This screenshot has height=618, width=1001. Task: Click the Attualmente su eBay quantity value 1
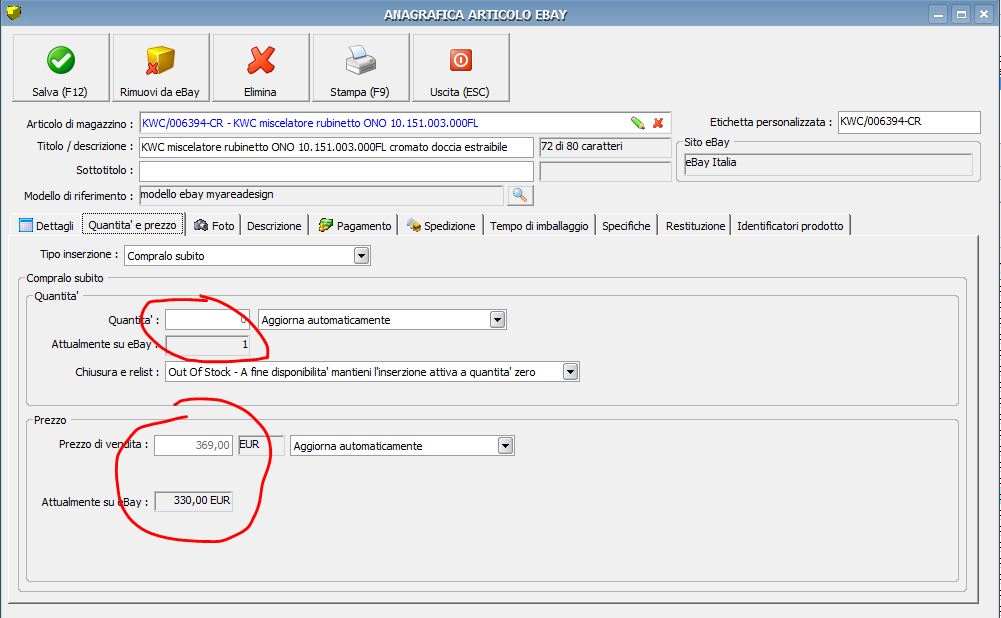click(207, 345)
